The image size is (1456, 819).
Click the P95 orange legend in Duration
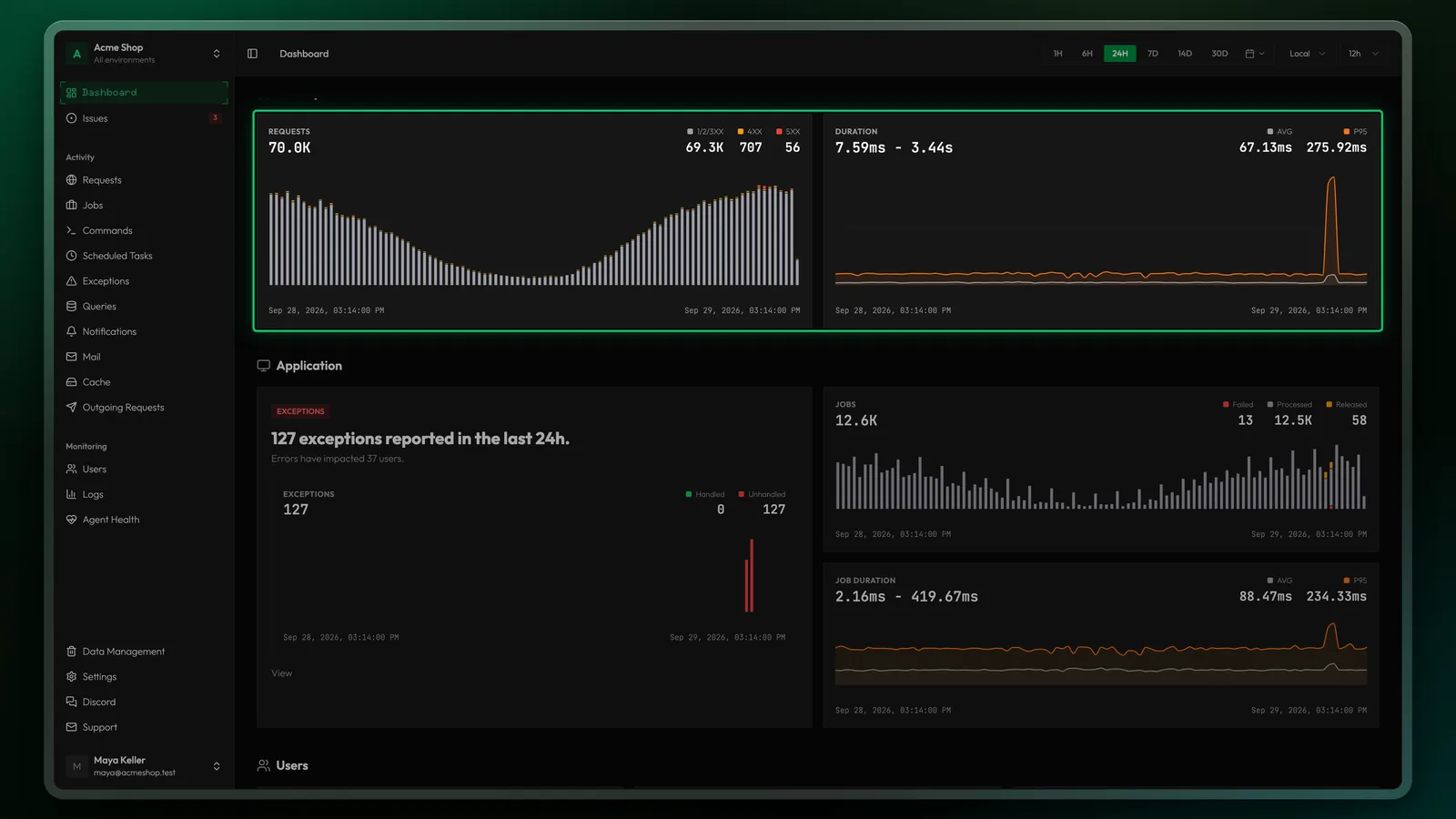coord(1355,132)
